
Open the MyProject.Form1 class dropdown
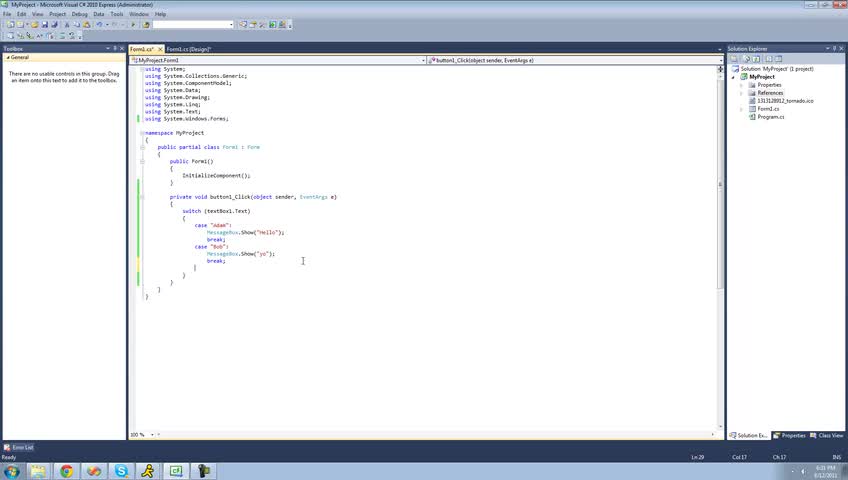point(423,61)
